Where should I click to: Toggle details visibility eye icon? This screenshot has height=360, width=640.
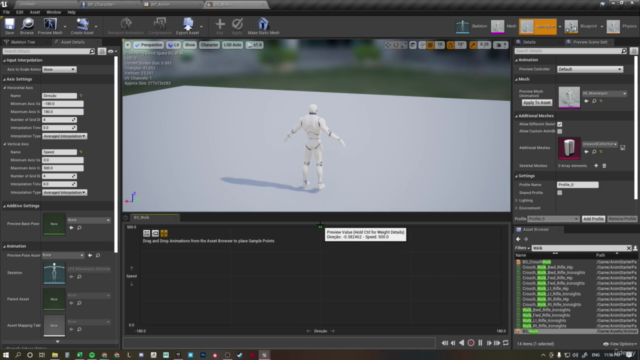tap(111, 51)
